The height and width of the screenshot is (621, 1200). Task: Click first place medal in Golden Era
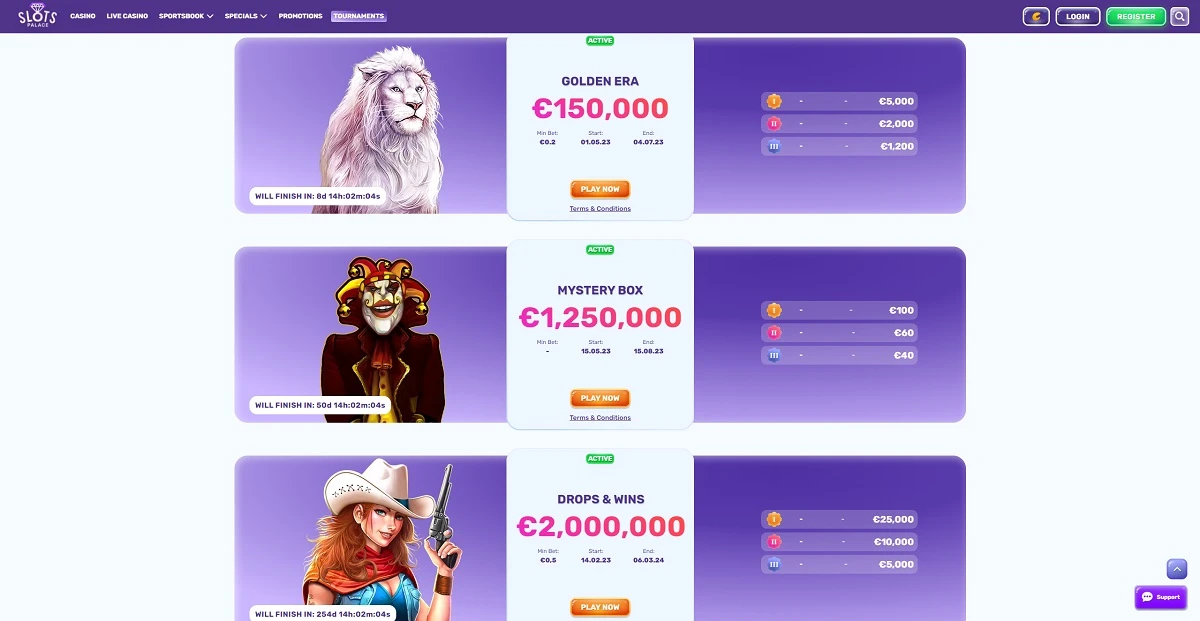773,101
